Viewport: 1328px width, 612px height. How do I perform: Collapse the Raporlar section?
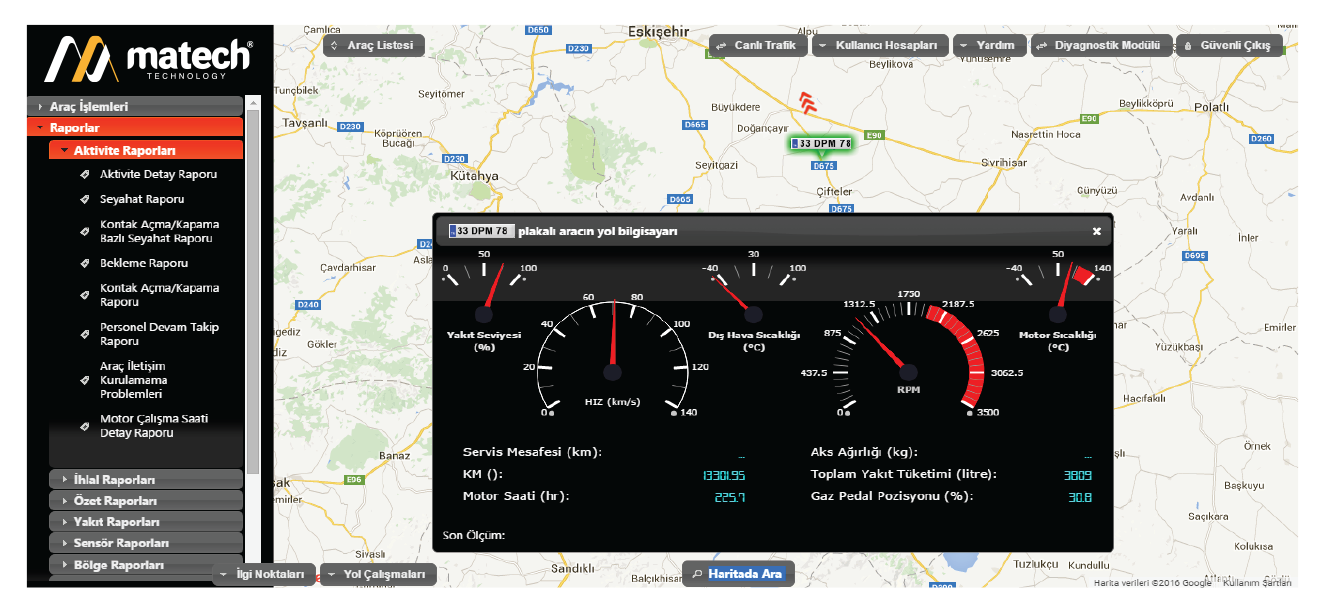click(134, 127)
